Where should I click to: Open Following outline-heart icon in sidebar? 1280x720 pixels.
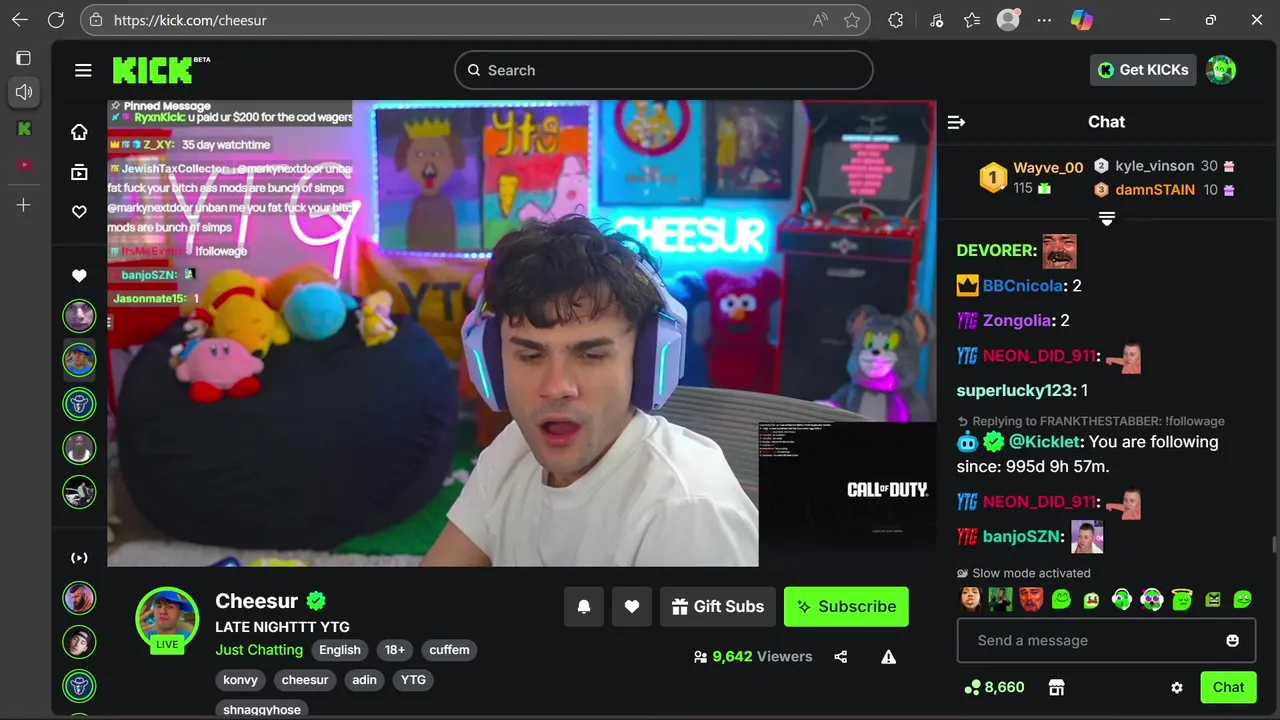79,212
